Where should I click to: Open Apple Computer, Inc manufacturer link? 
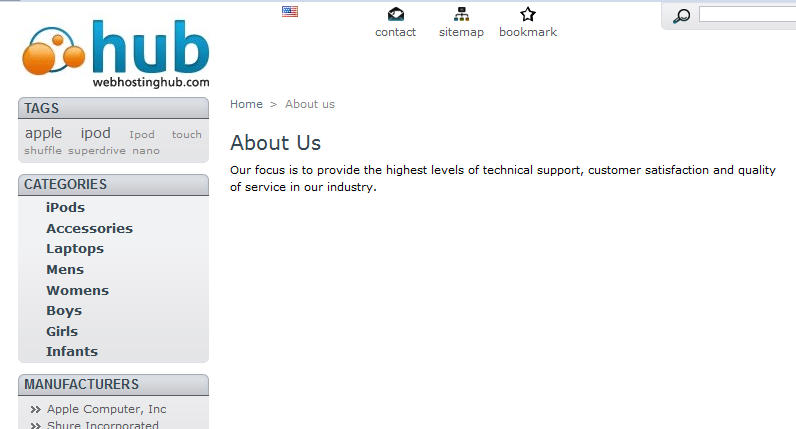pyautogui.click(x=106, y=409)
